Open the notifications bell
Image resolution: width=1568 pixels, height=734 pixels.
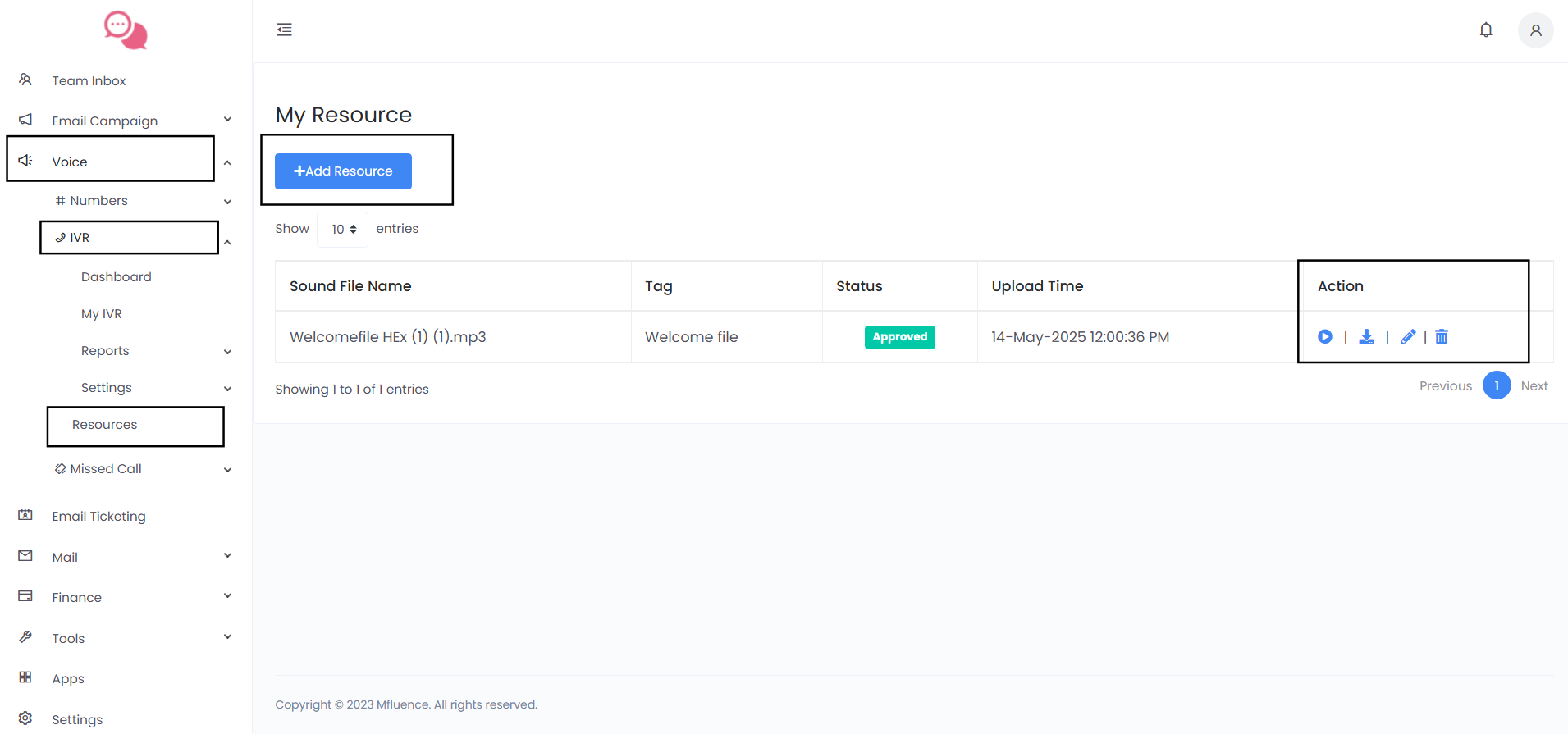(x=1485, y=30)
